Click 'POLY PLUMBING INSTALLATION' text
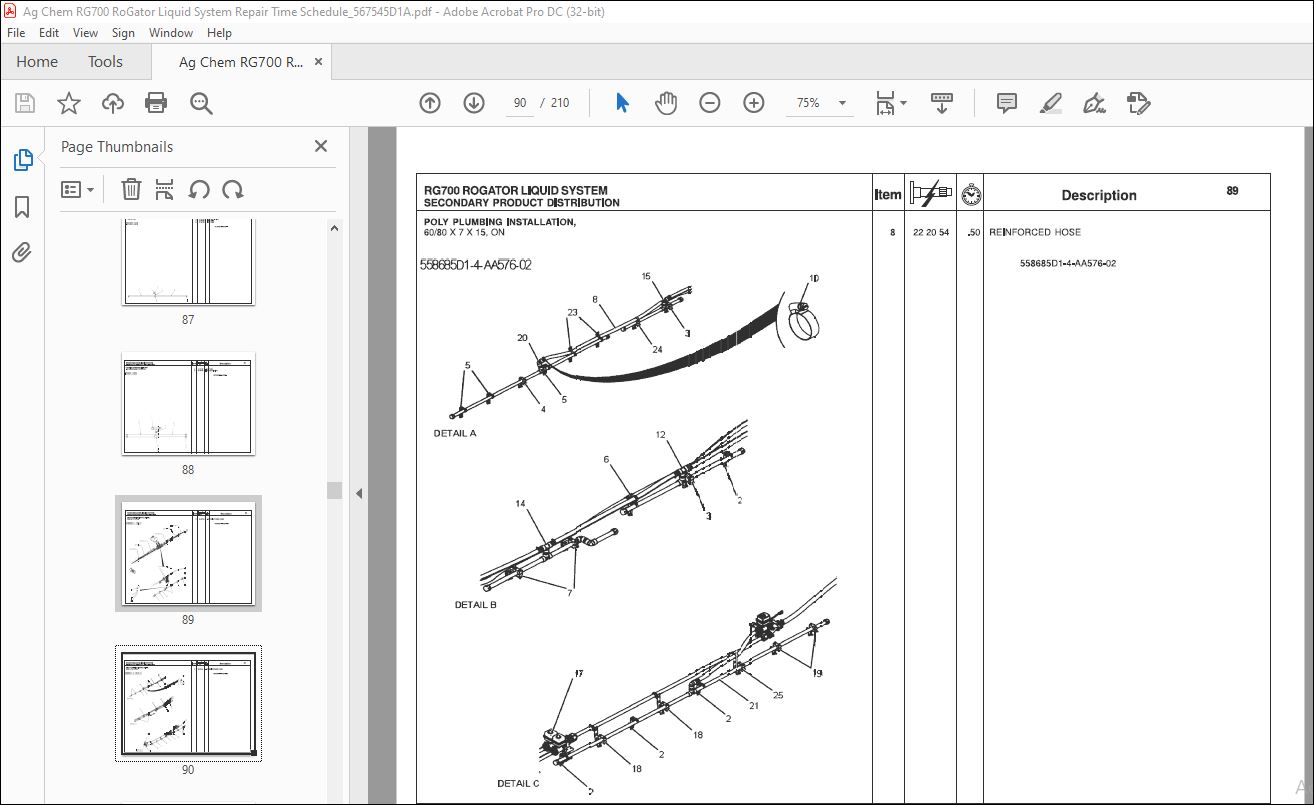Image resolution: width=1314 pixels, height=805 pixels. pyautogui.click(x=499, y=222)
